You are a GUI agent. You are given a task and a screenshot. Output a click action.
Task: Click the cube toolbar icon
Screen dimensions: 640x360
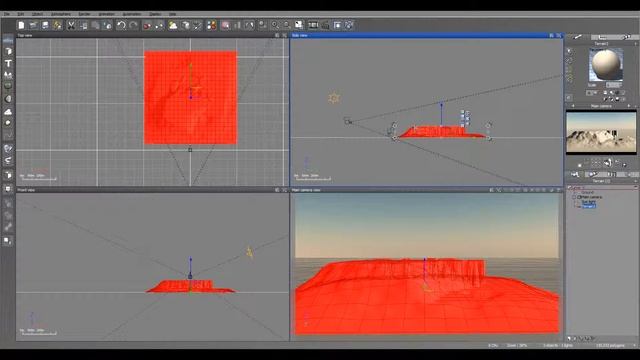click(x=186, y=25)
